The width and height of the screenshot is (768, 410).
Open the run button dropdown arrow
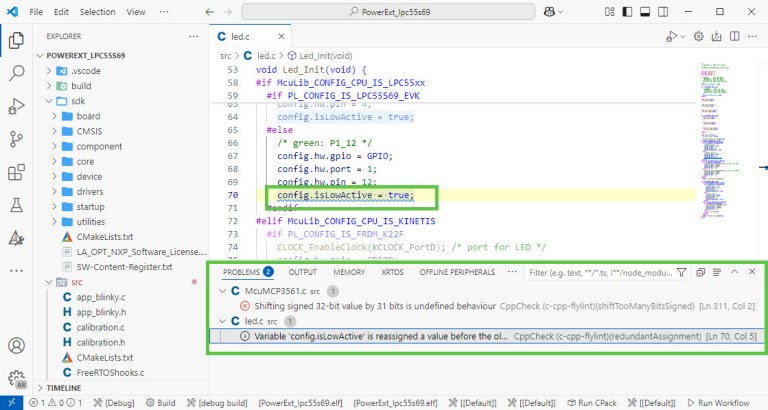pos(683,36)
